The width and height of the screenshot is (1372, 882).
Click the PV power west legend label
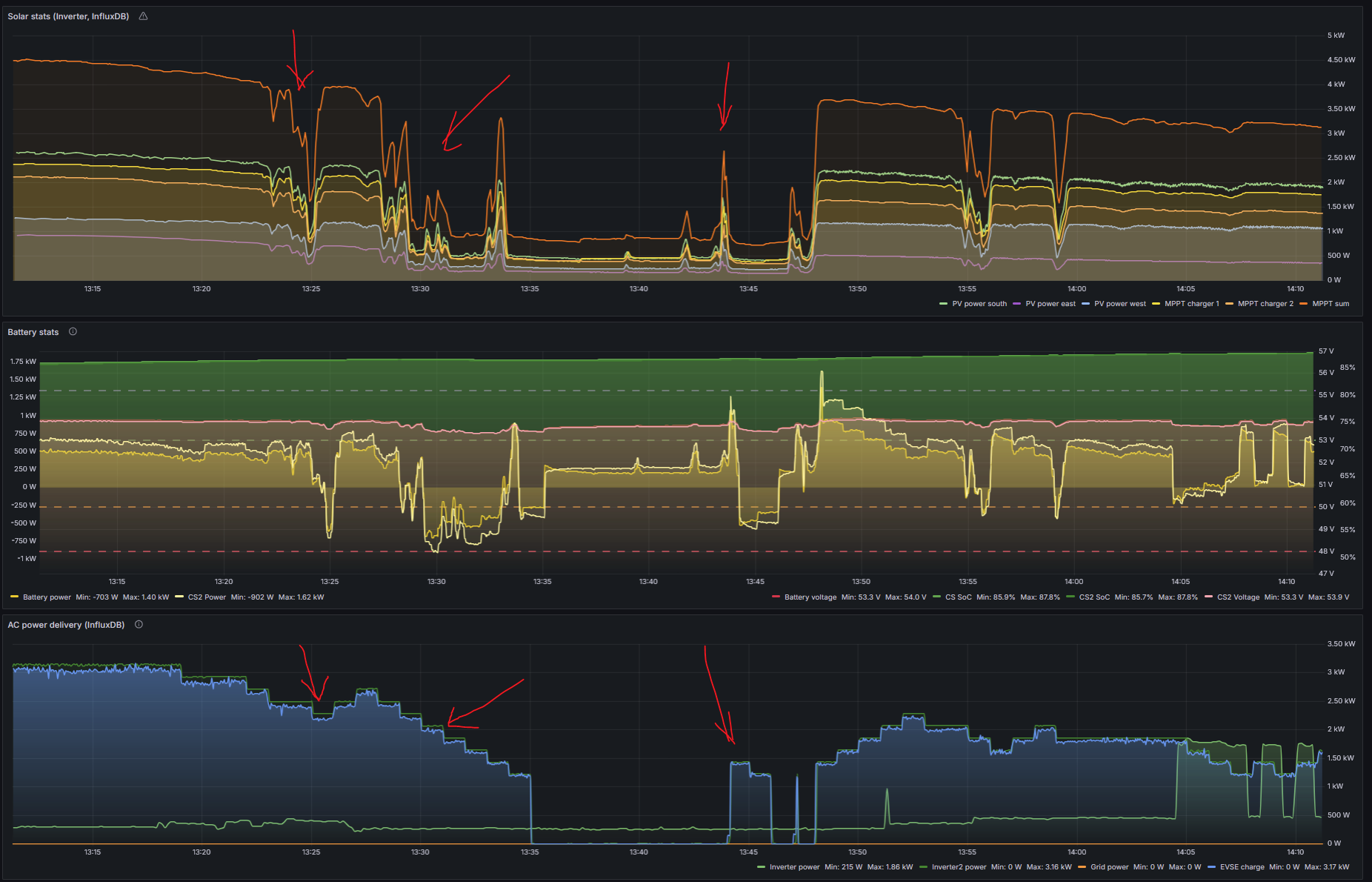pyautogui.click(x=1119, y=304)
